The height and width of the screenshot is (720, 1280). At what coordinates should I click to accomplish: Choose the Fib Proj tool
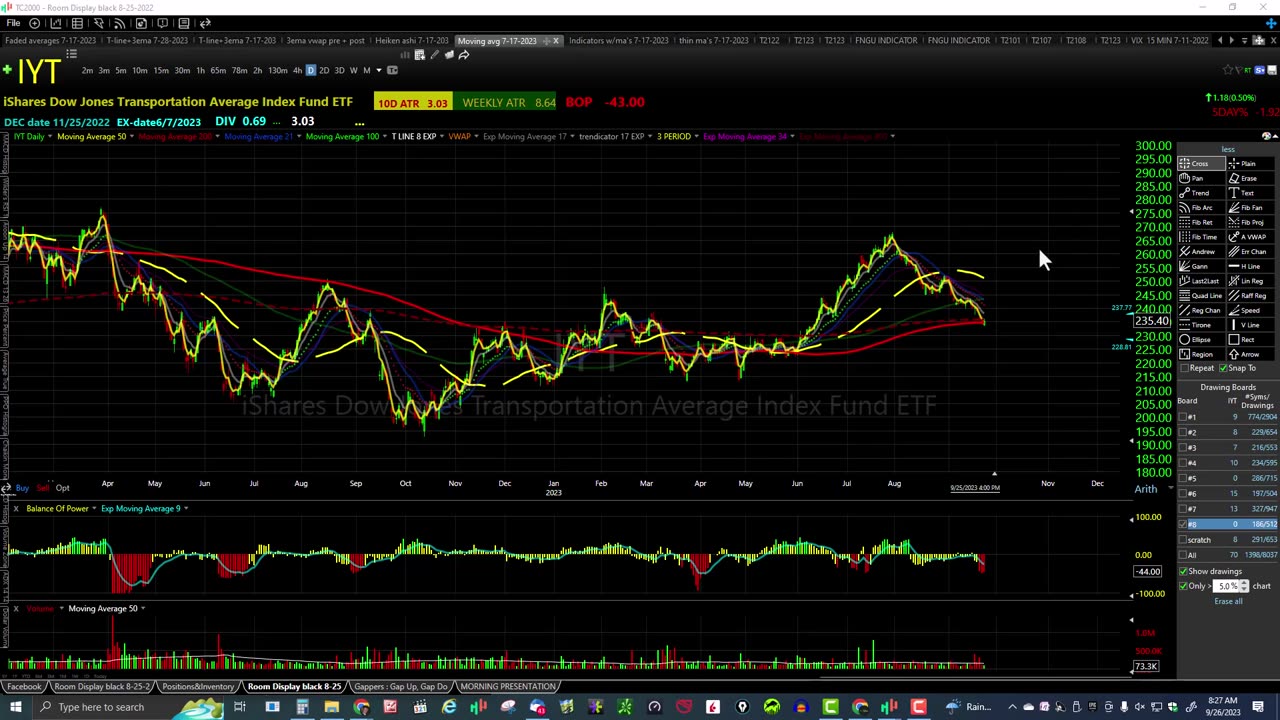tap(1251, 222)
